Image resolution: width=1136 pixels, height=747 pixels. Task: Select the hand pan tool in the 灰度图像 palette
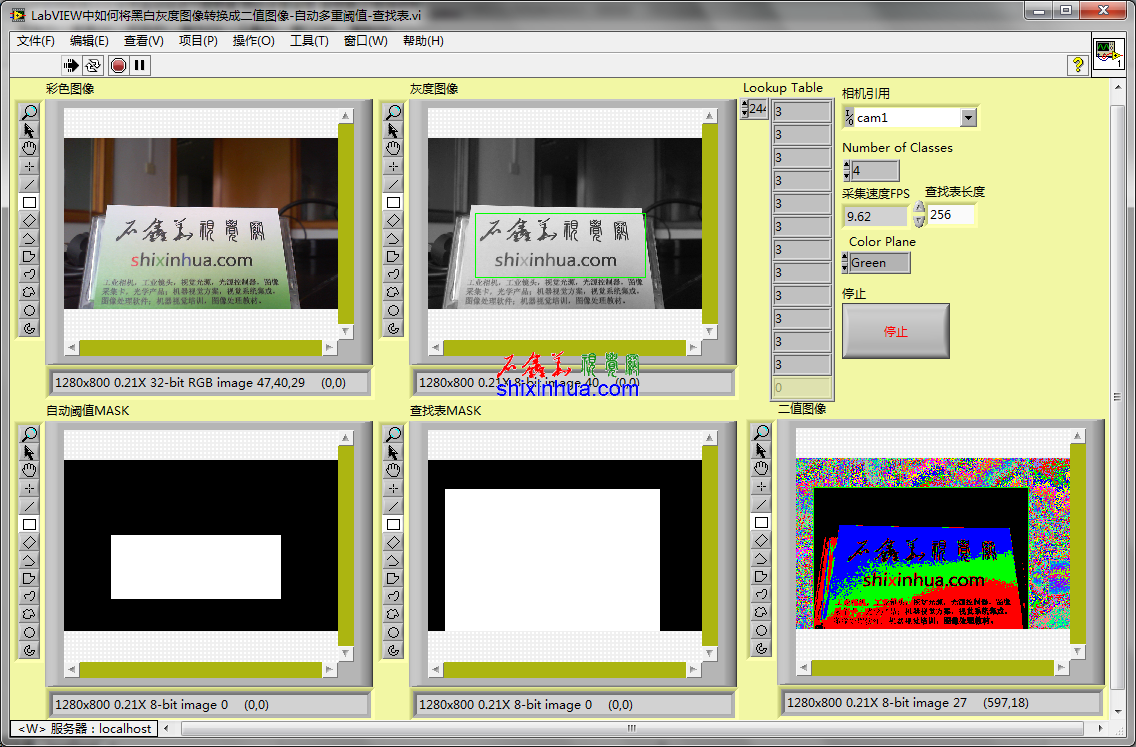393,148
